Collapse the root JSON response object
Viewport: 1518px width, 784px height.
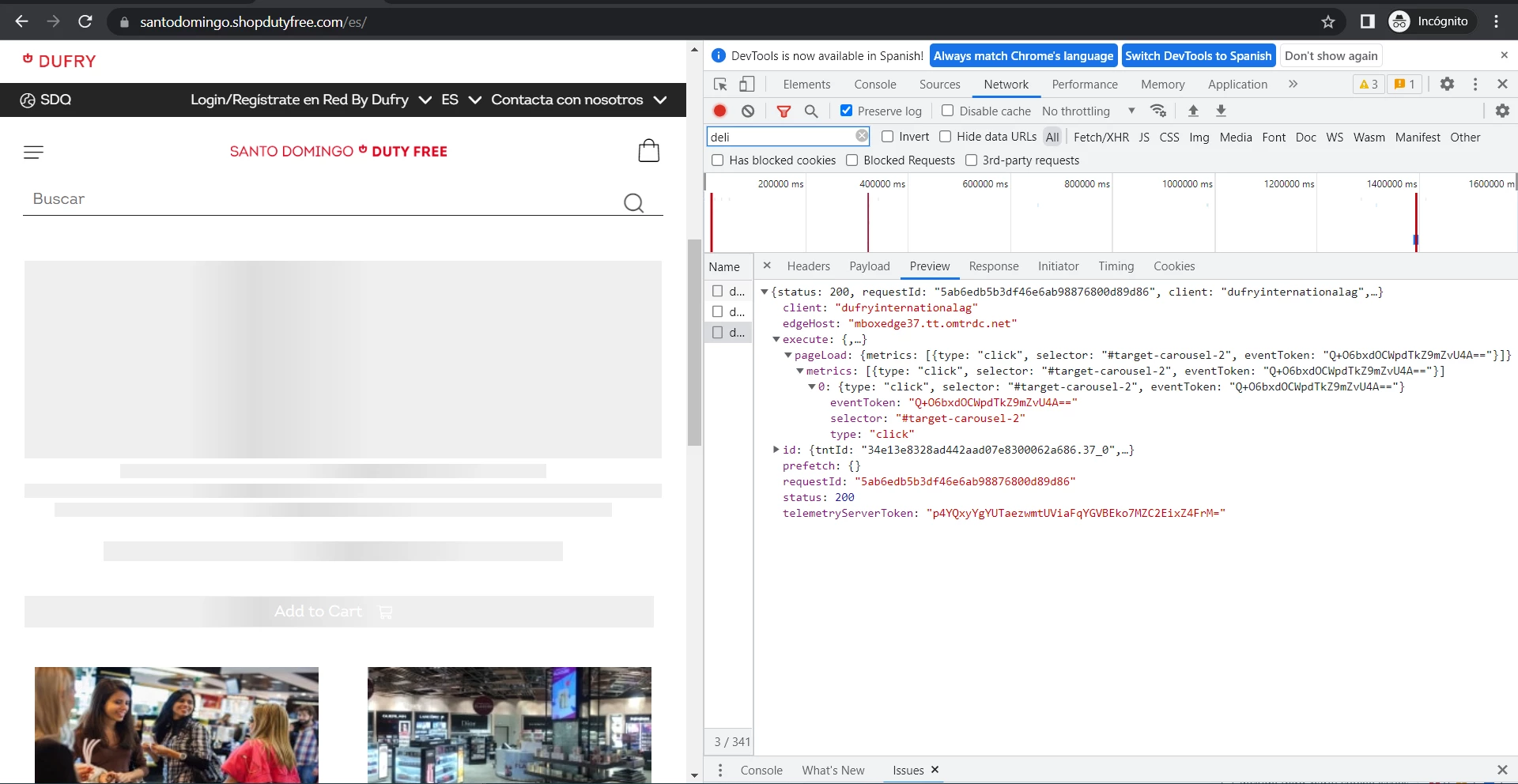(765, 292)
